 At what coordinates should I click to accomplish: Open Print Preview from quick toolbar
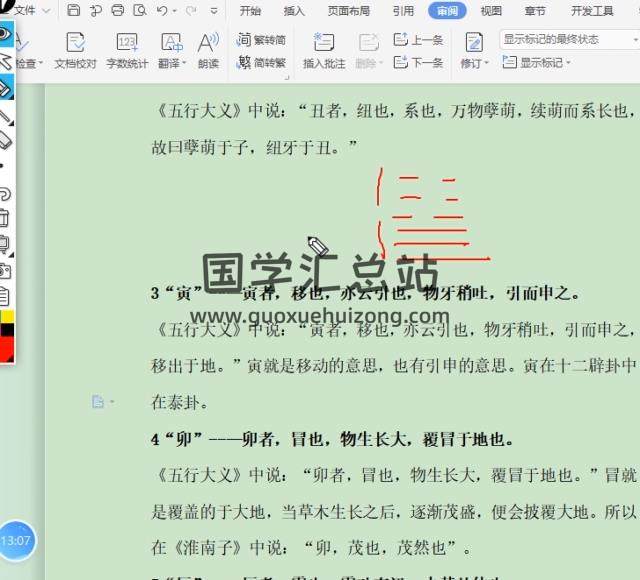point(139,11)
